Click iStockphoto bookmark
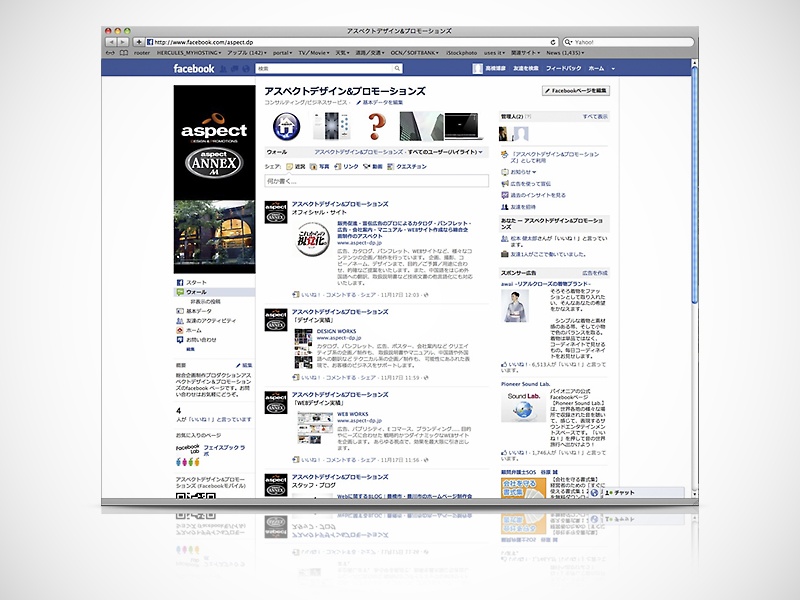 (x=462, y=53)
